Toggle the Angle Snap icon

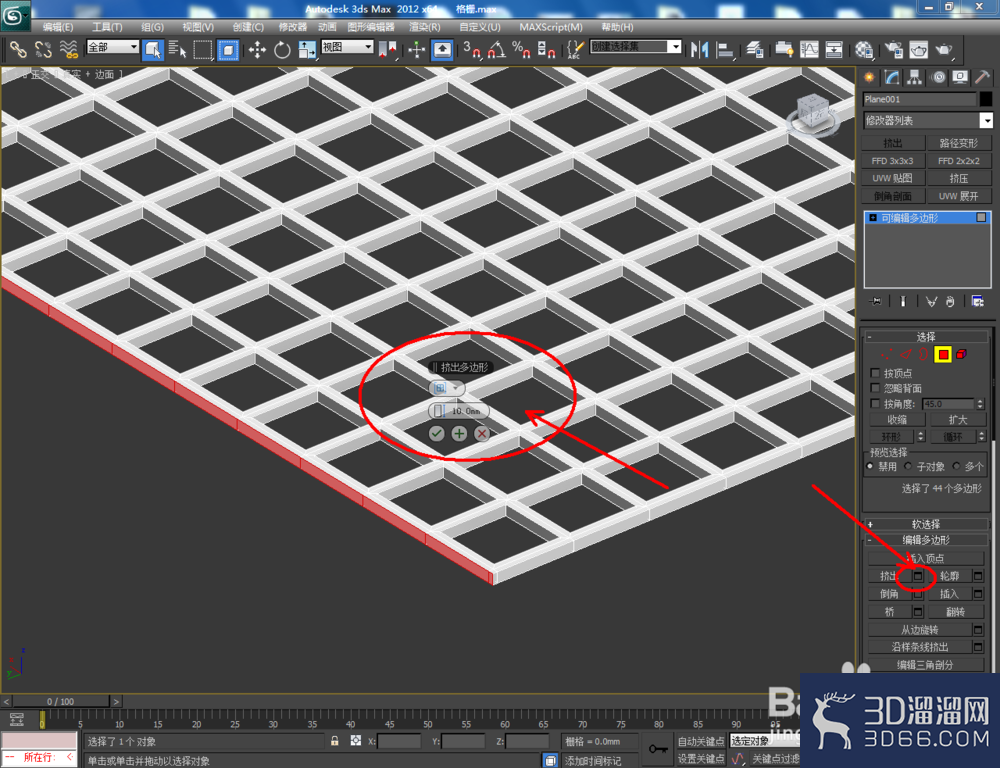(x=496, y=49)
